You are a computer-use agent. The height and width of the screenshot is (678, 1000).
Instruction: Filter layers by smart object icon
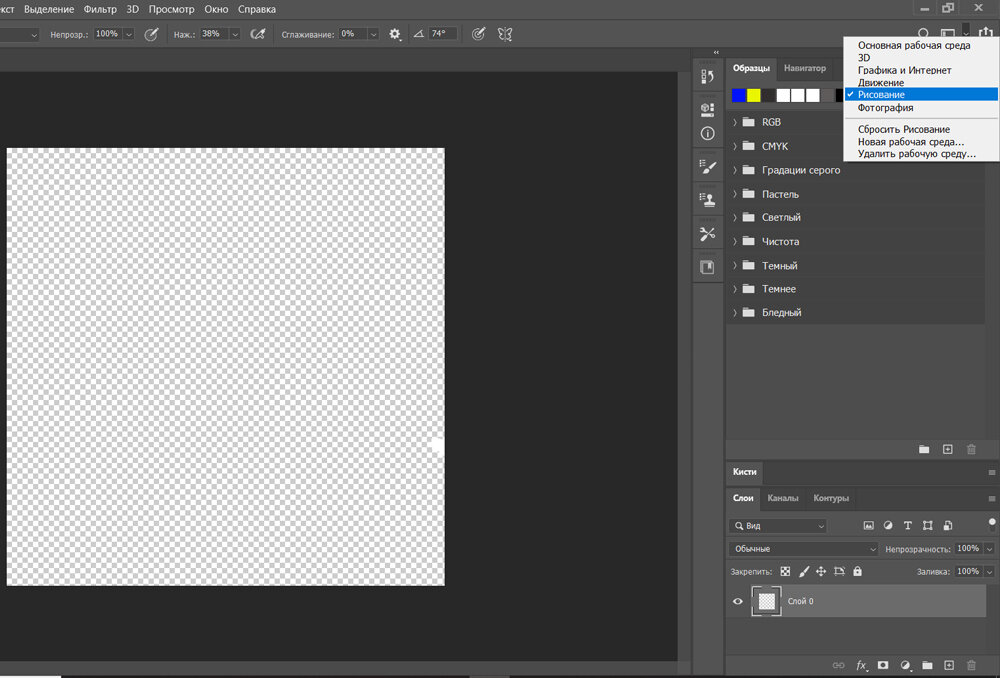[948, 526]
